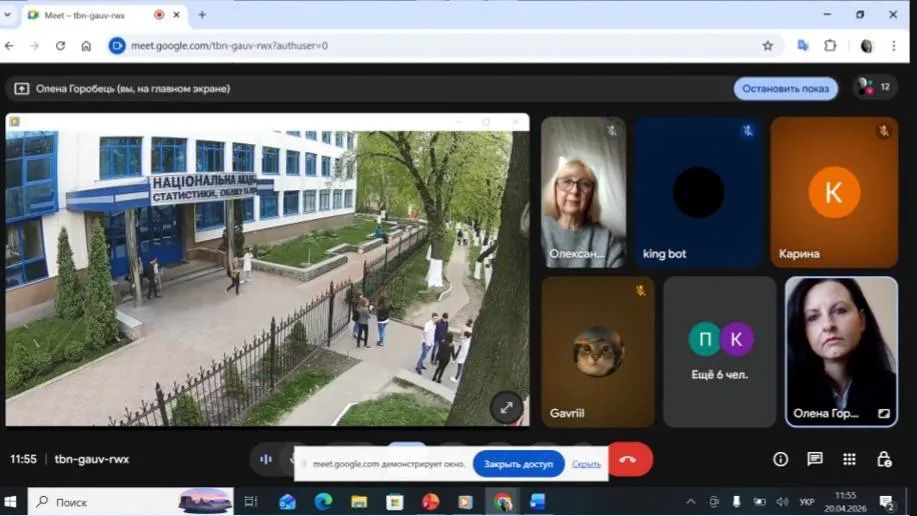The width and height of the screenshot is (917, 516).
Task: Bookmark this page with star icon
Action: pyautogui.click(x=767, y=45)
